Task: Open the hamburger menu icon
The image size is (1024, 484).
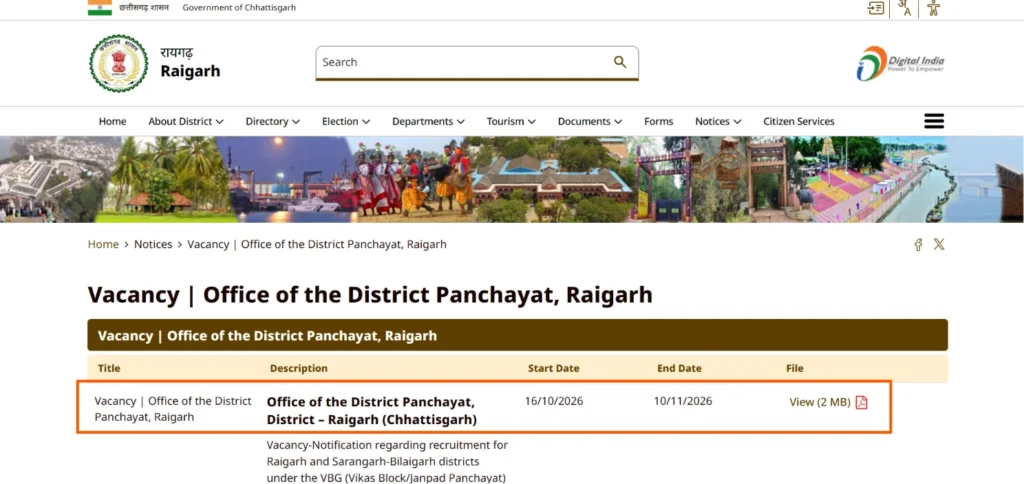Action: click(x=934, y=121)
